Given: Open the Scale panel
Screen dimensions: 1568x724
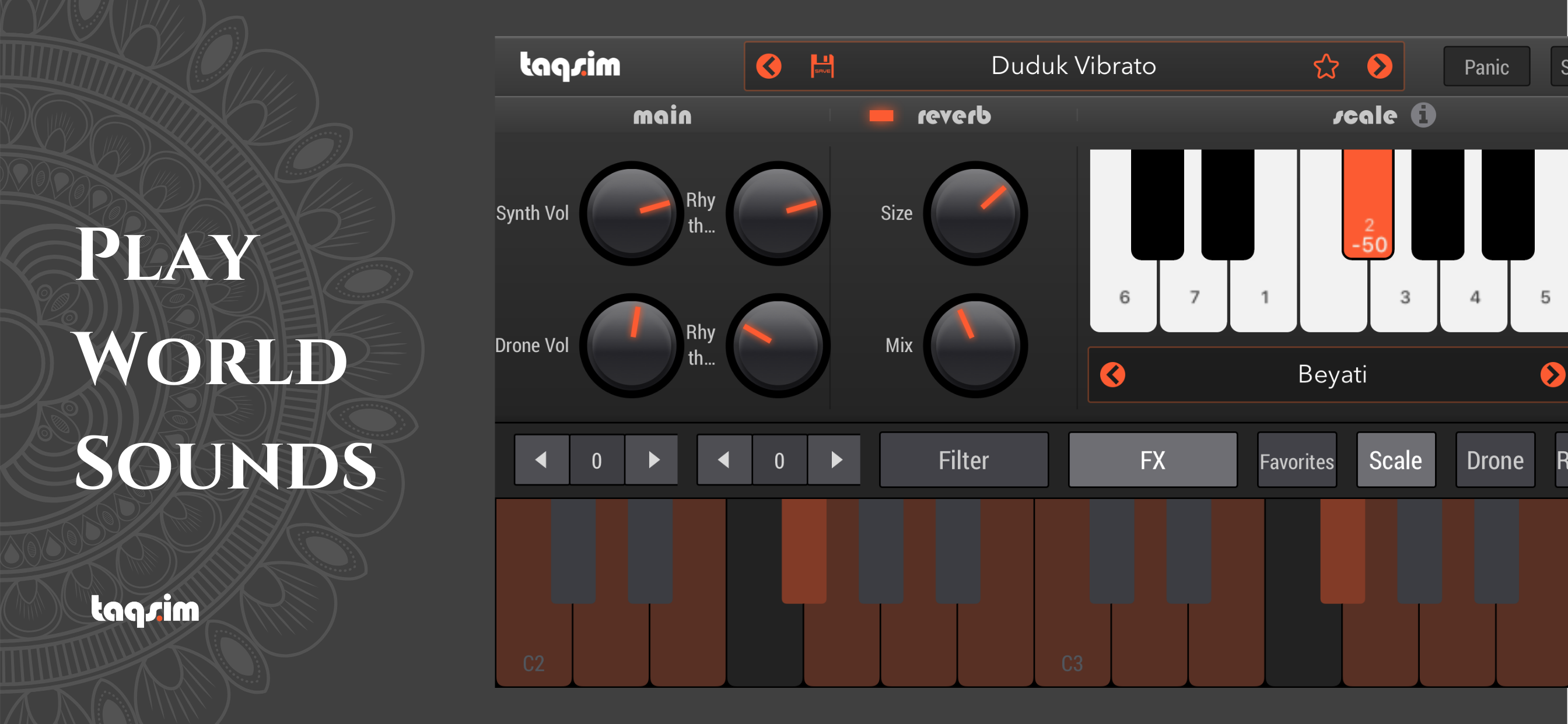Looking at the screenshot, I should 1396,461.
